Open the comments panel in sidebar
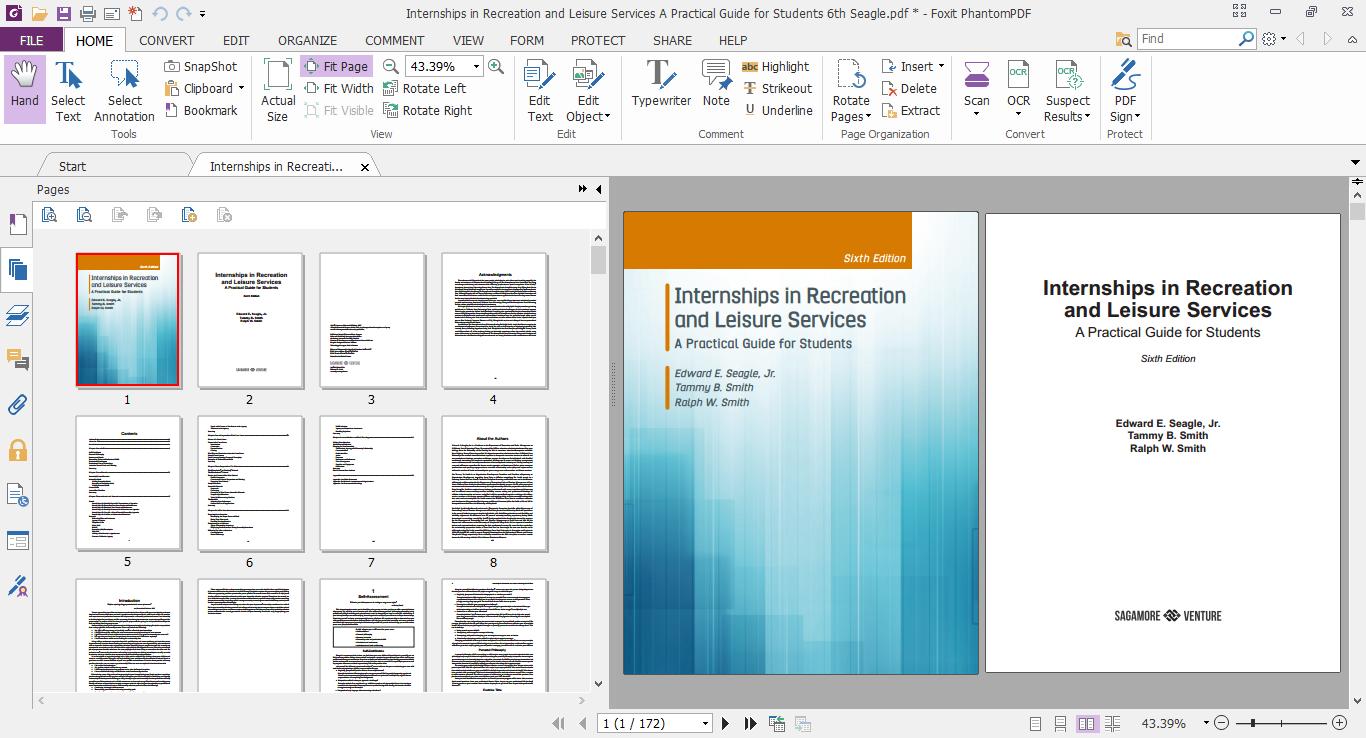The width and height of the screenshot is (1366, 738). click(17, 359)
